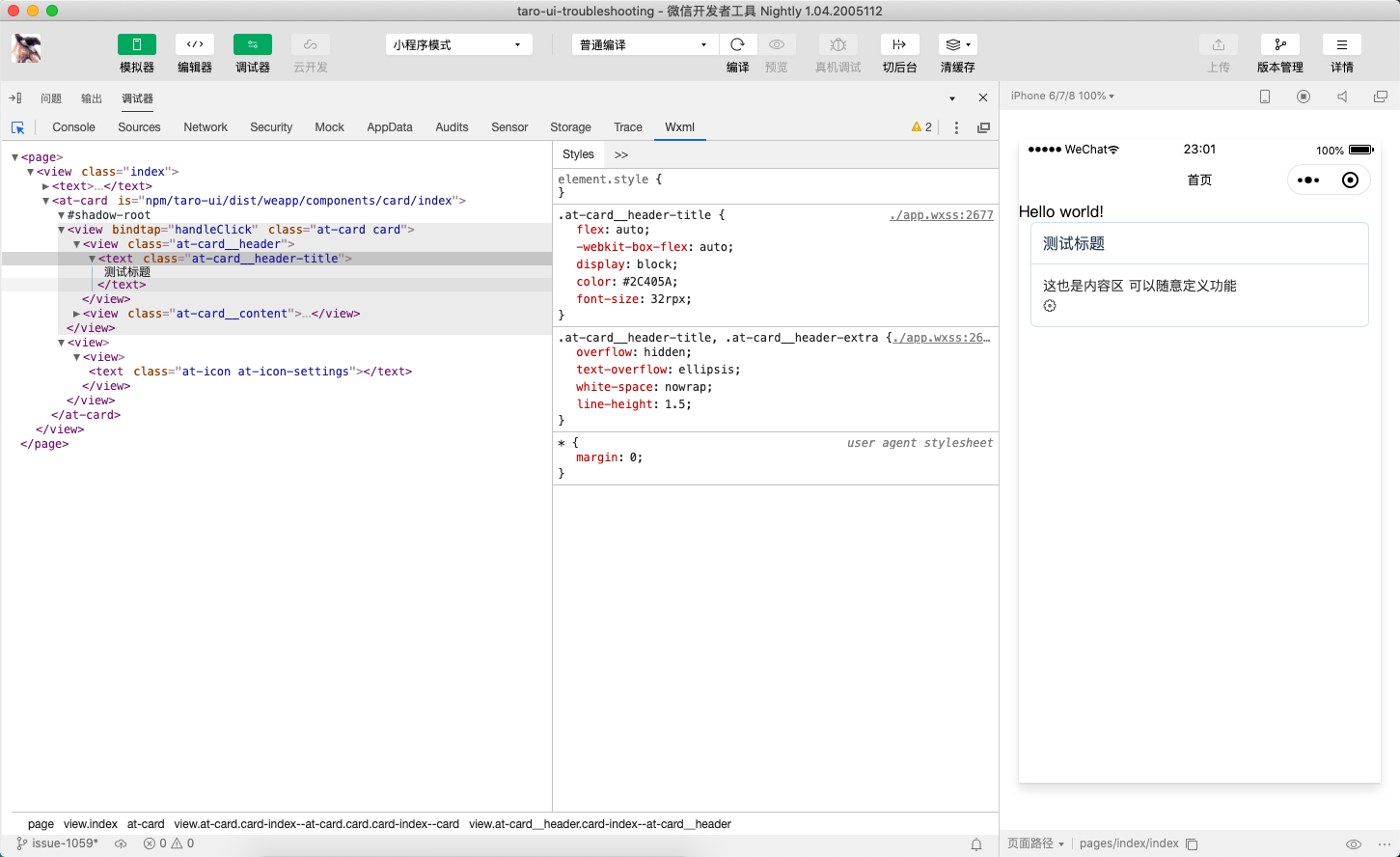Open the devtools three-dot menu
The width and height of the screenshot is (1400, 857).
[956, 127]
